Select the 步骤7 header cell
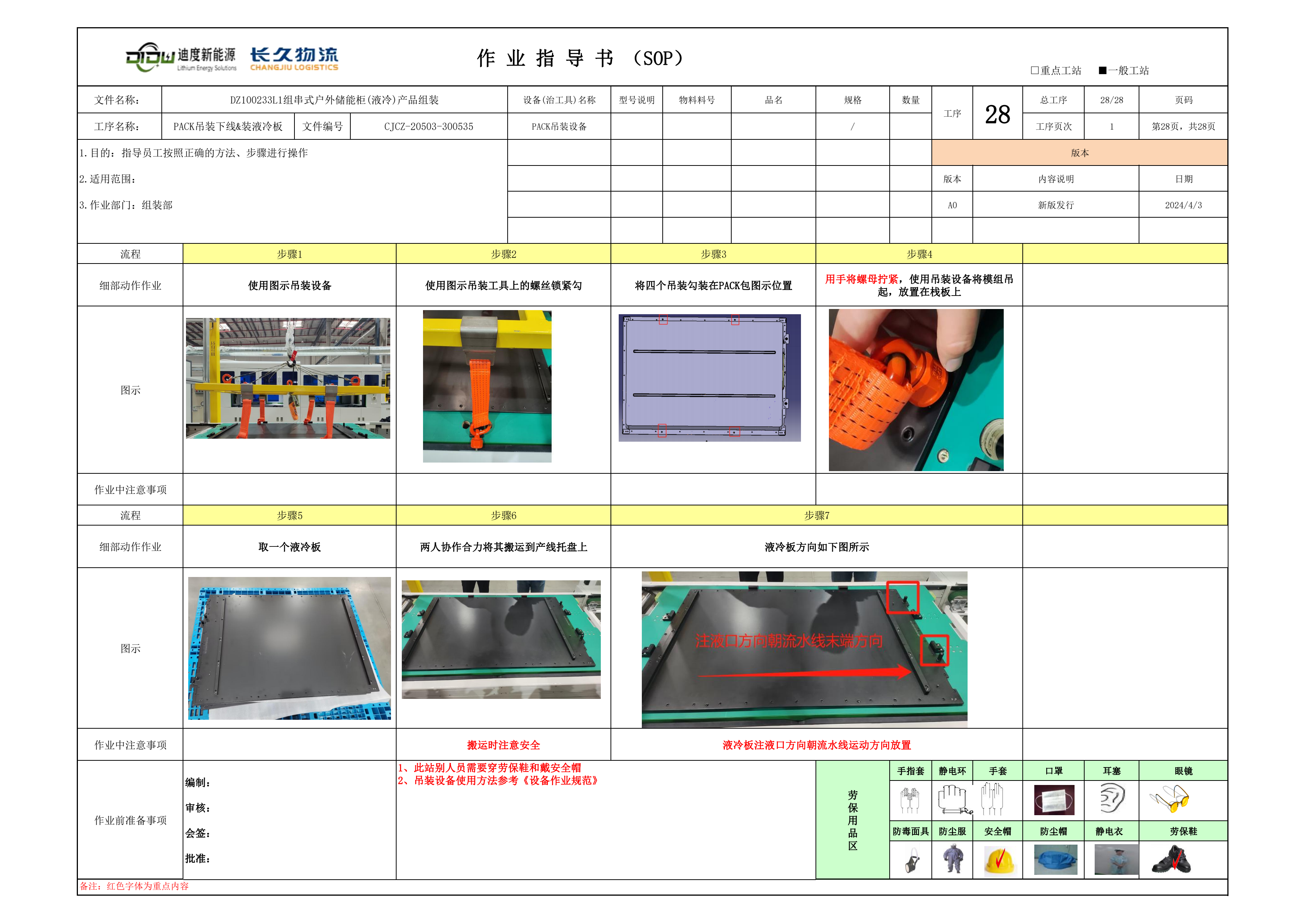 coord(816,515)
